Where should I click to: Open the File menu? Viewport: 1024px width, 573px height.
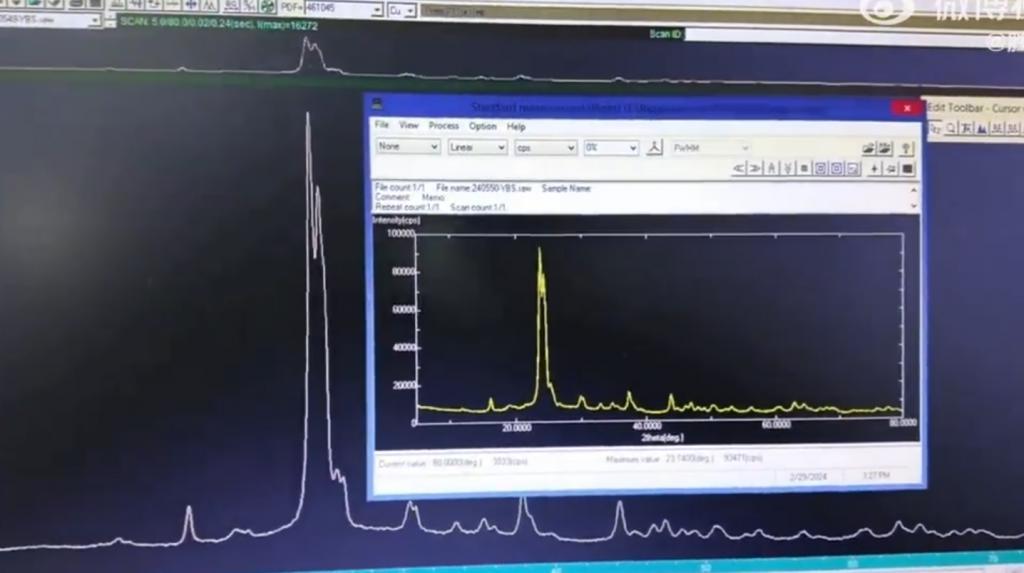tap(381, 126)
